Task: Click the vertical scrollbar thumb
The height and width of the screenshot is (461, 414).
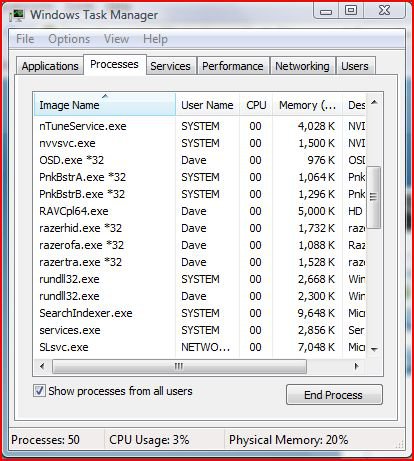Action: coord(373,197)
